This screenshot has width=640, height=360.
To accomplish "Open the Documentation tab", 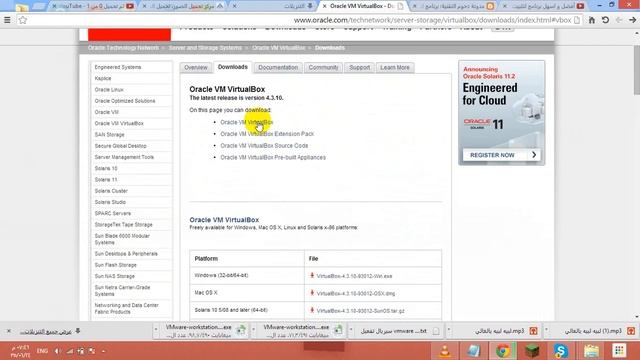I will (x=278, y=67).
